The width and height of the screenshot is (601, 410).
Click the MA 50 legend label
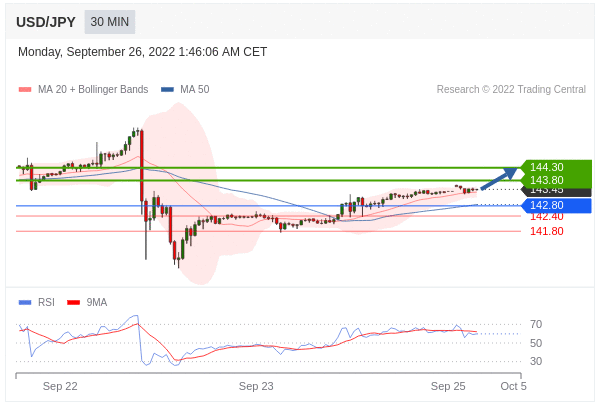tap(195, 89)
